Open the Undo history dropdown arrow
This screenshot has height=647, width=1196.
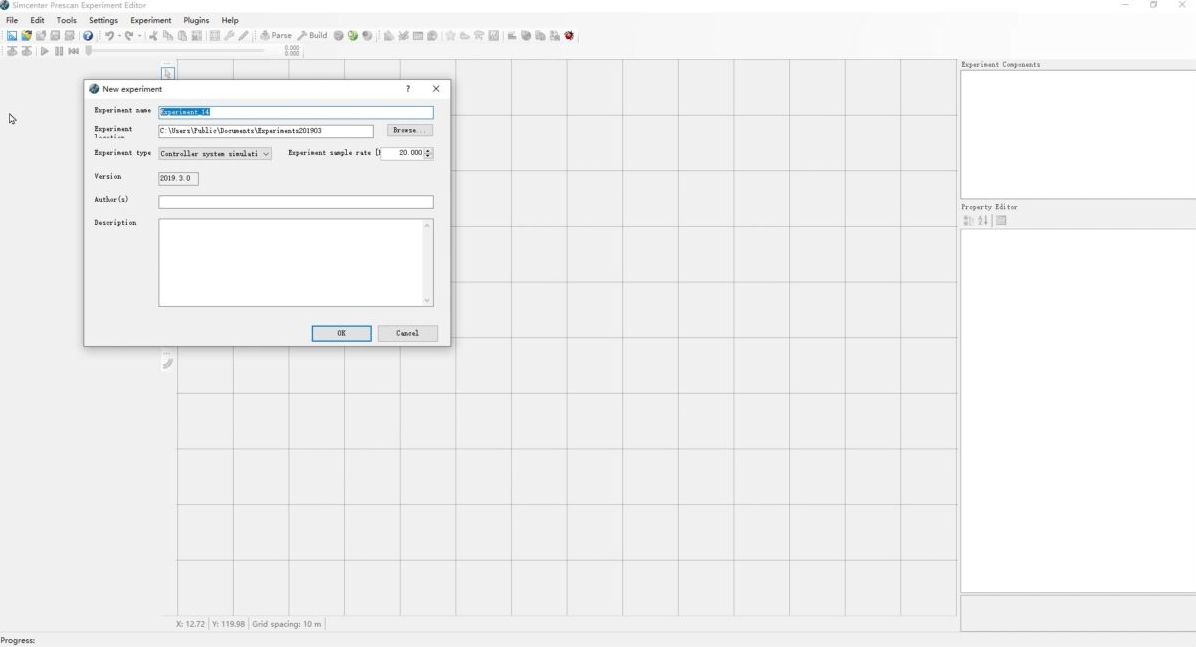click(119, 36)
